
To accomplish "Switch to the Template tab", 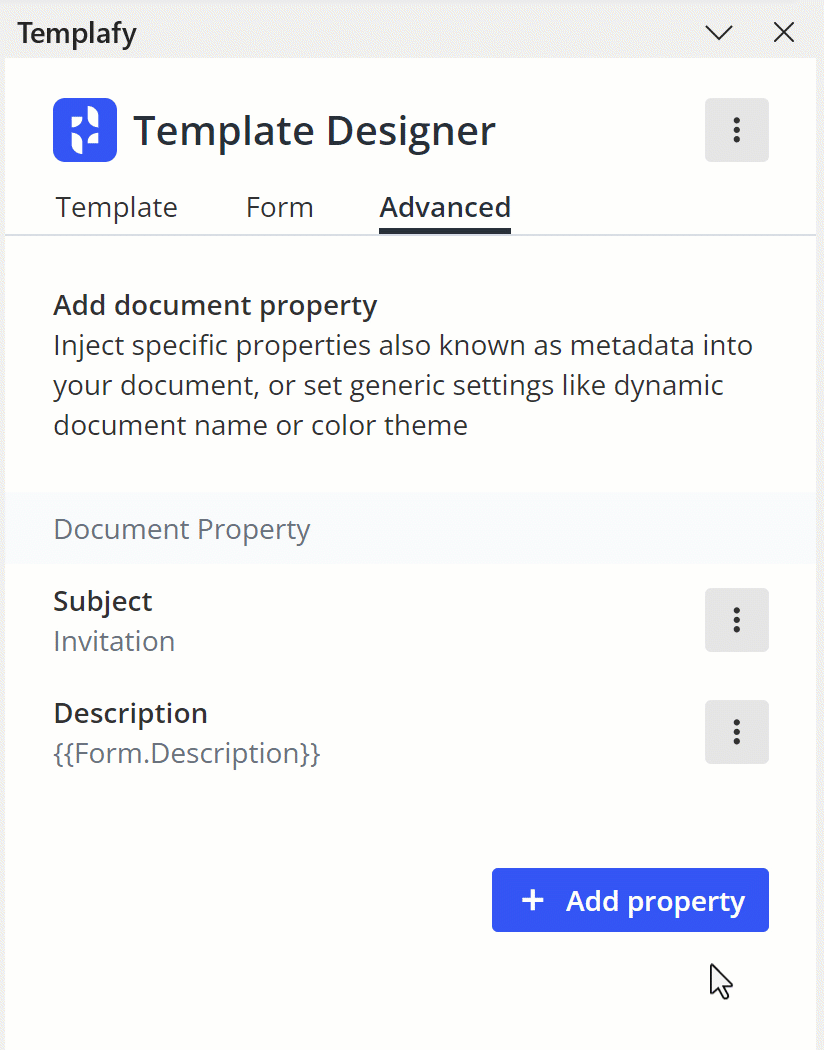I will pyautogui.click(x=116, y=208).
